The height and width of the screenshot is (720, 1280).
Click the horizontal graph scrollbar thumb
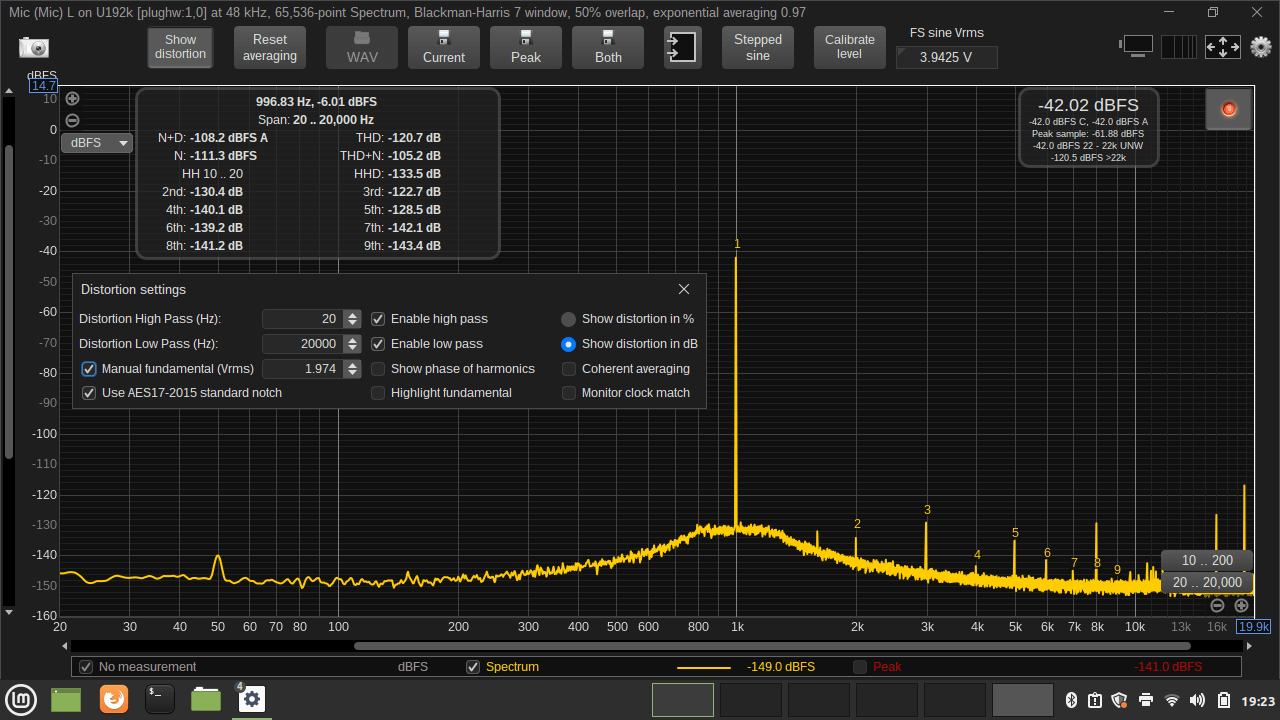click(772, 646)
